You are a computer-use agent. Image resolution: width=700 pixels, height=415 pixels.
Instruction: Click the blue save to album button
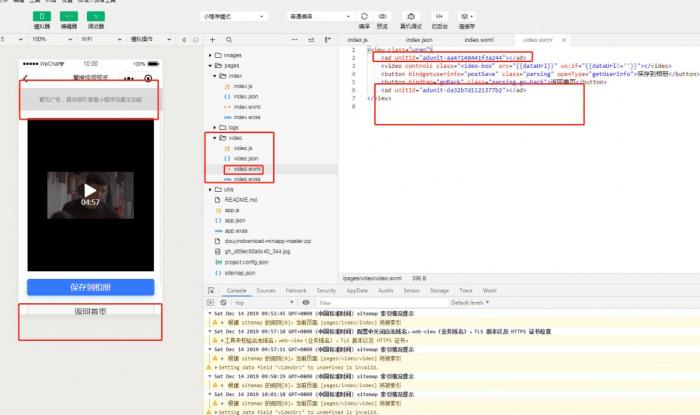pos(90,288)
